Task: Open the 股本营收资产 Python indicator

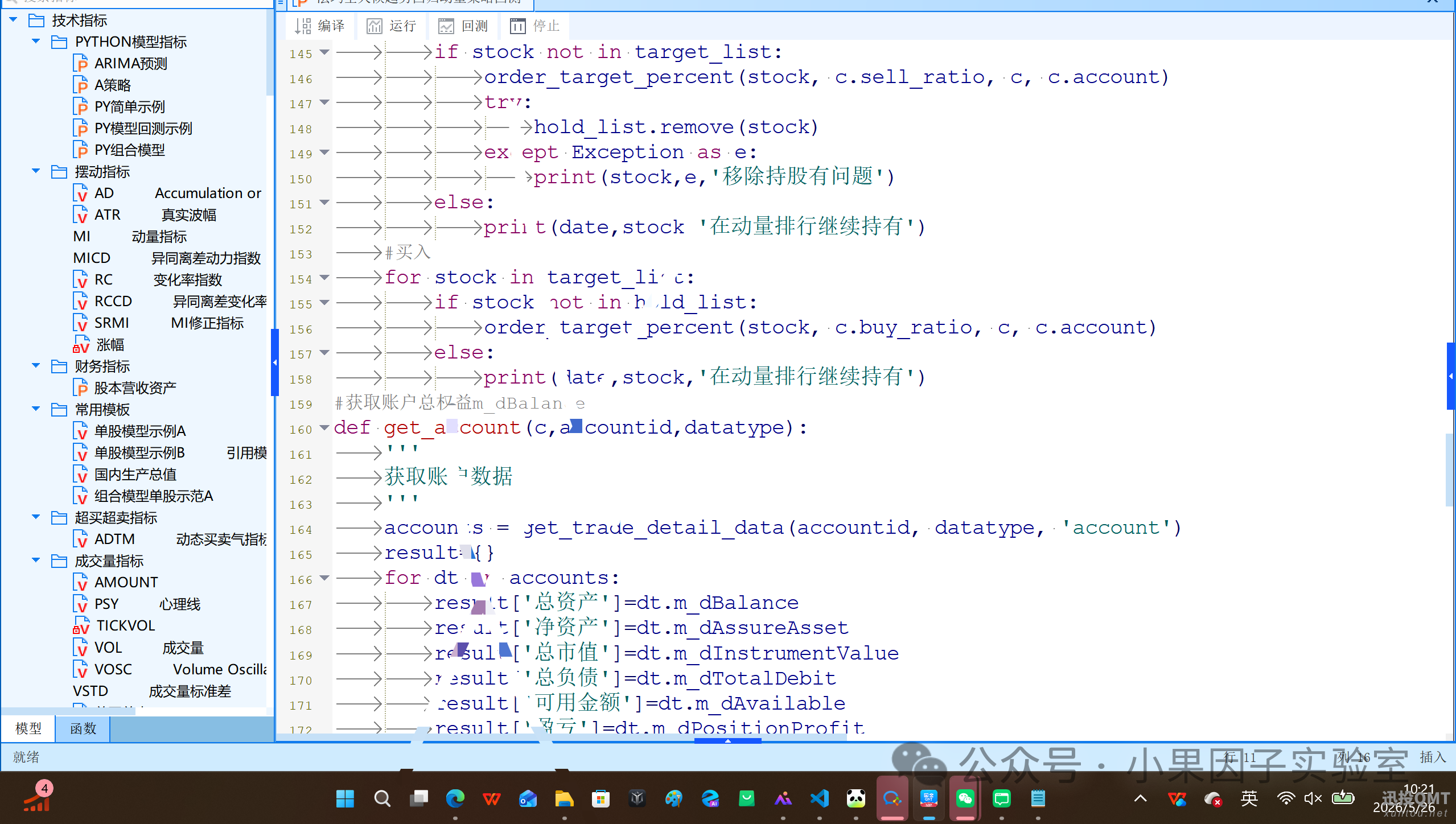Action: coord(125,388)
